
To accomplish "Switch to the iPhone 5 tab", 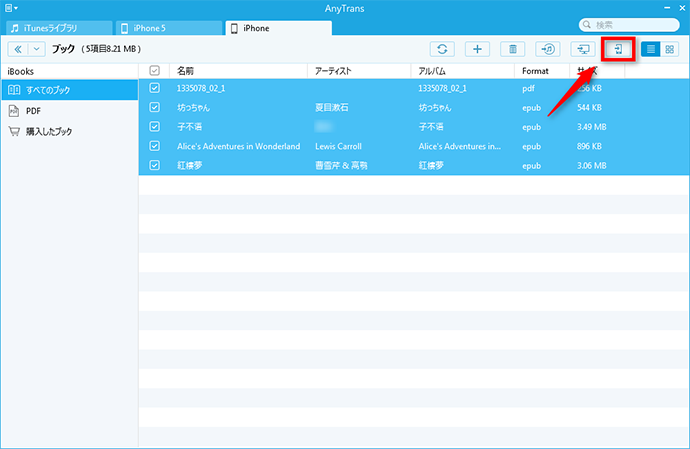I will (x=169, y=28).
